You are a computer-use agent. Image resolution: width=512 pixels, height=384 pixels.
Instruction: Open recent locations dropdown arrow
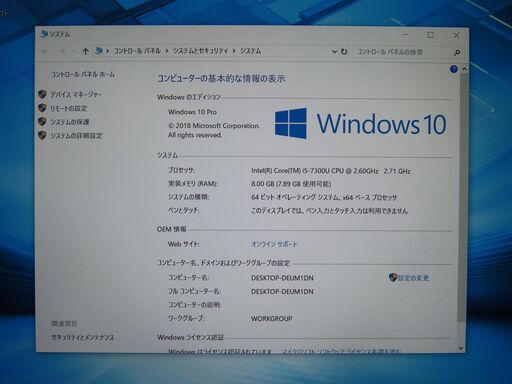[x=74, y=51]
